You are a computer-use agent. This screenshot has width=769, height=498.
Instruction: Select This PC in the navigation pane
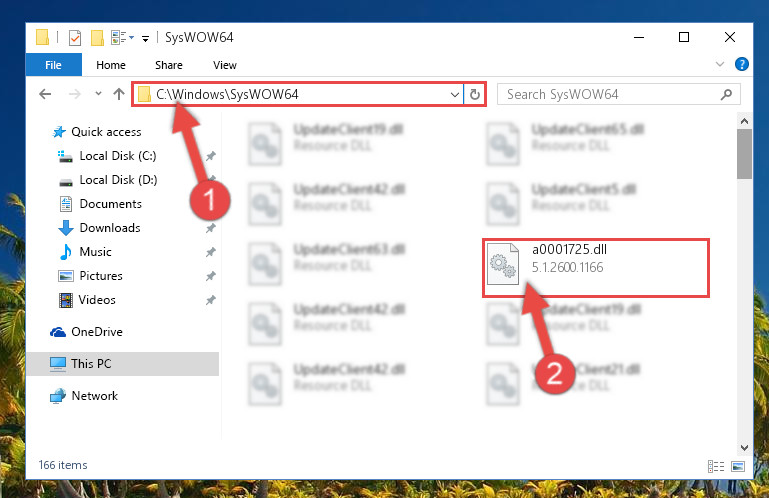click(123, 364)
